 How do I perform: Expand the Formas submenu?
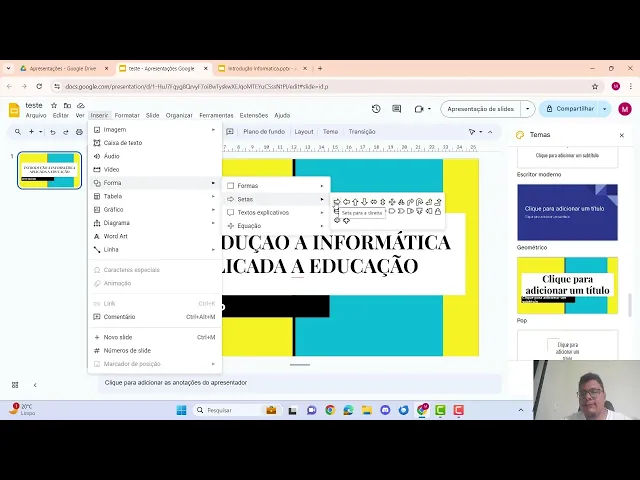276,186
